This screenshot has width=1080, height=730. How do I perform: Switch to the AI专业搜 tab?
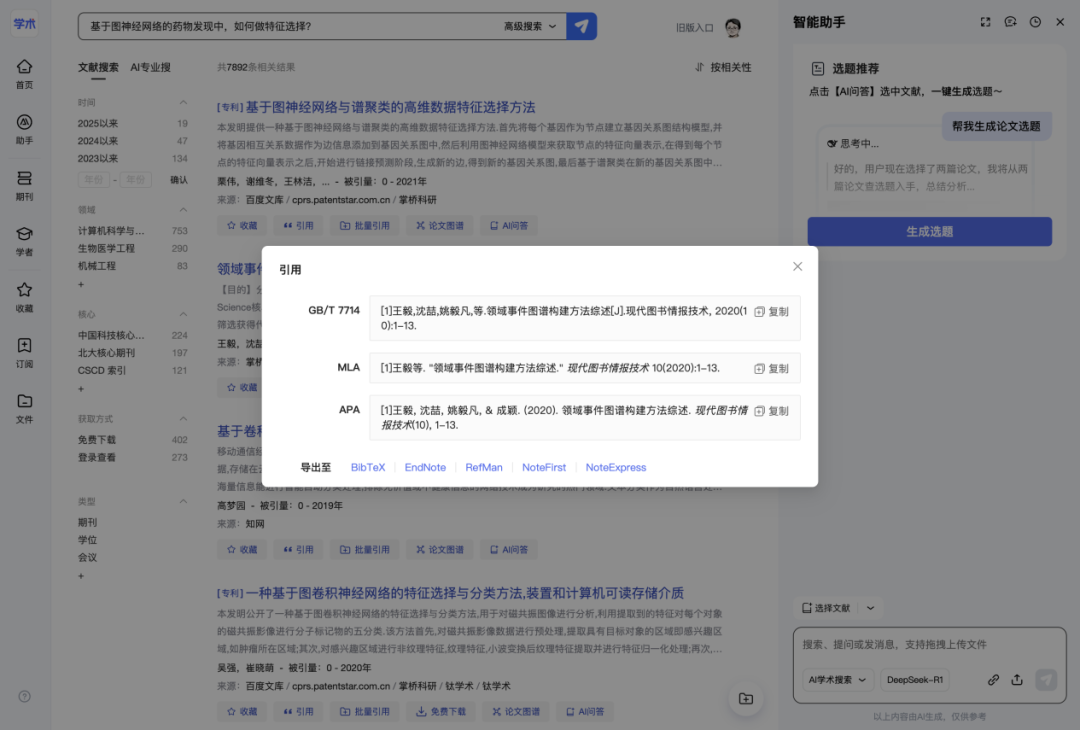point(150,67)
